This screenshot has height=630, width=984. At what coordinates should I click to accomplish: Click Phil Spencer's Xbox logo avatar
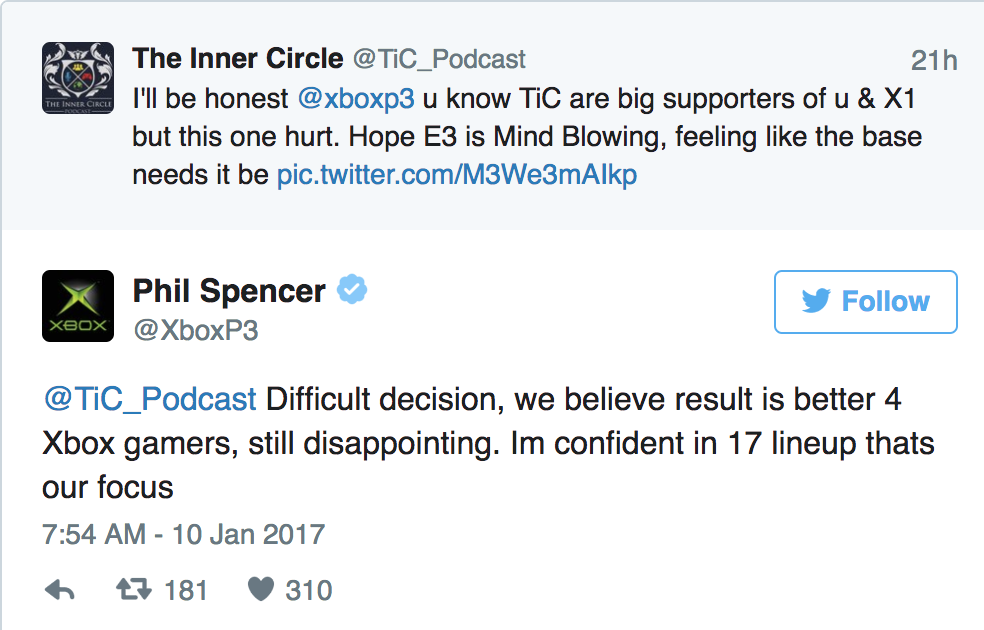(78, 306)
